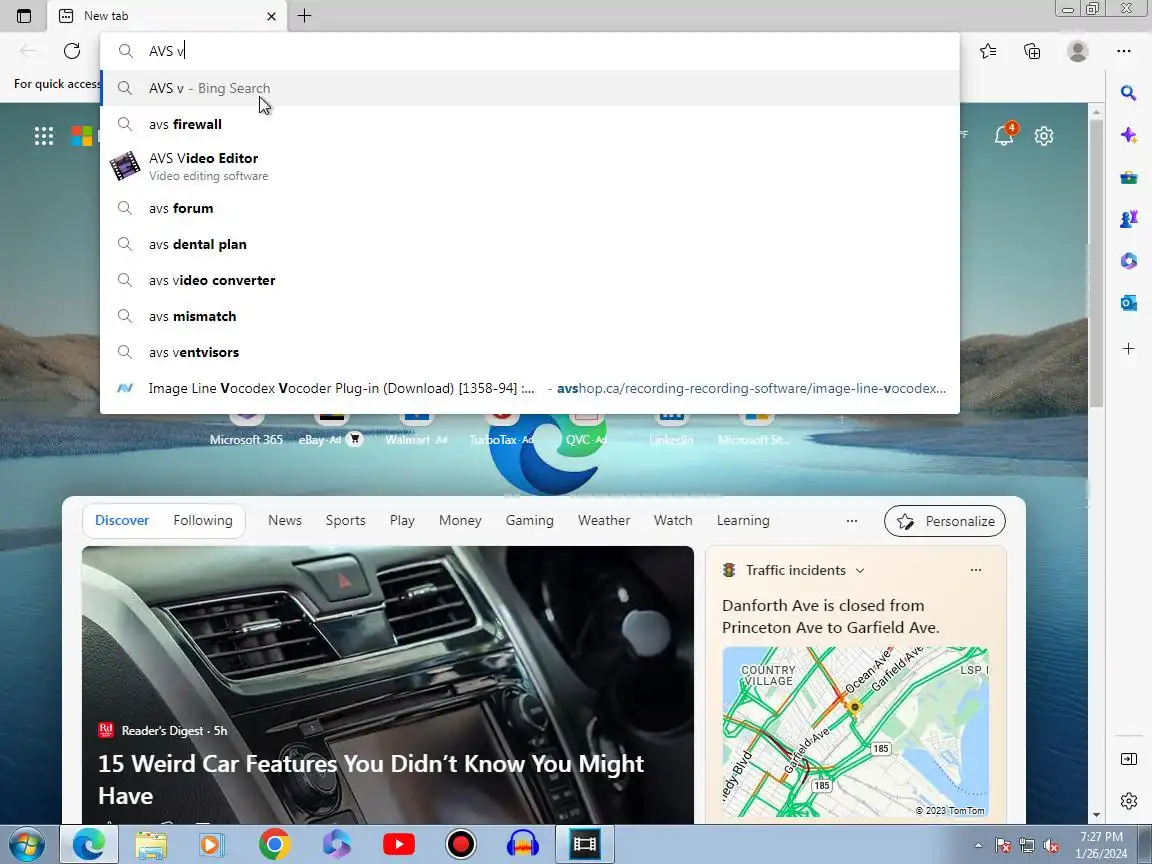Open the traffic map thumbnail
This screenshot has width=1152, height=864.
coord(855,731)
